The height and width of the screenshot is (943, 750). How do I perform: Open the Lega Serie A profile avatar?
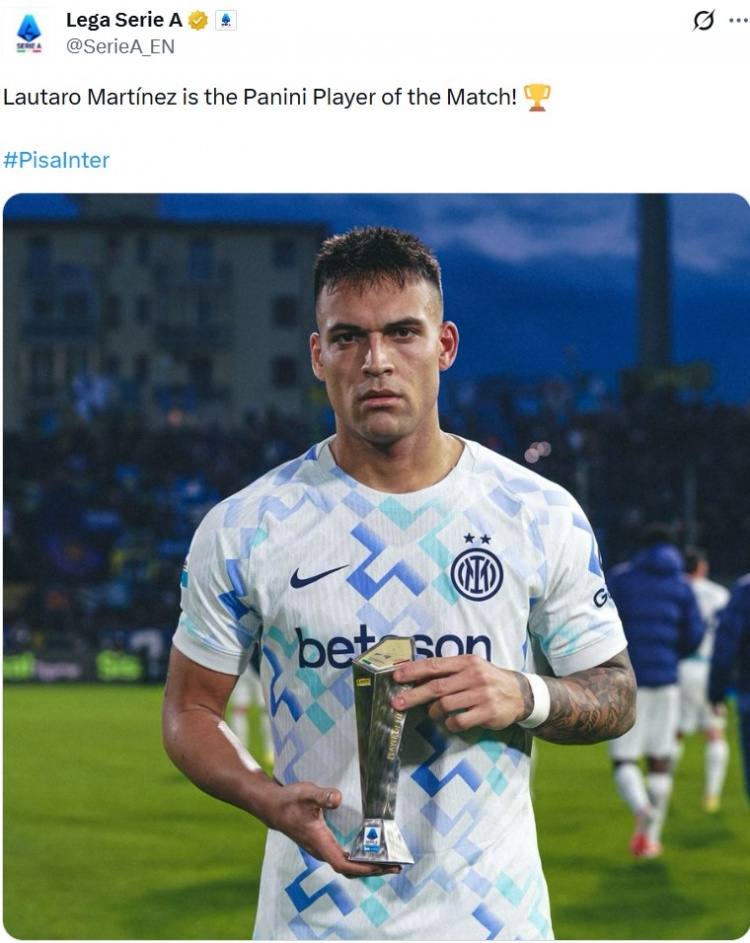click(x=28, y=33)
